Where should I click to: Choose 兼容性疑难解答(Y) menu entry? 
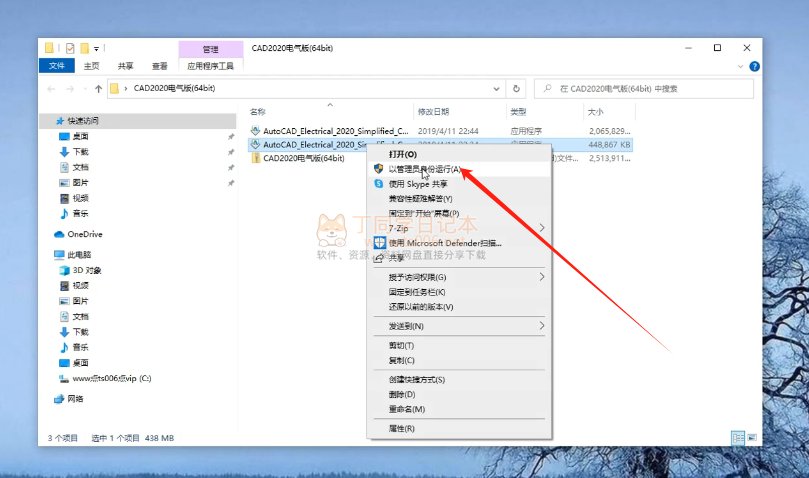(x=459, y=199)
